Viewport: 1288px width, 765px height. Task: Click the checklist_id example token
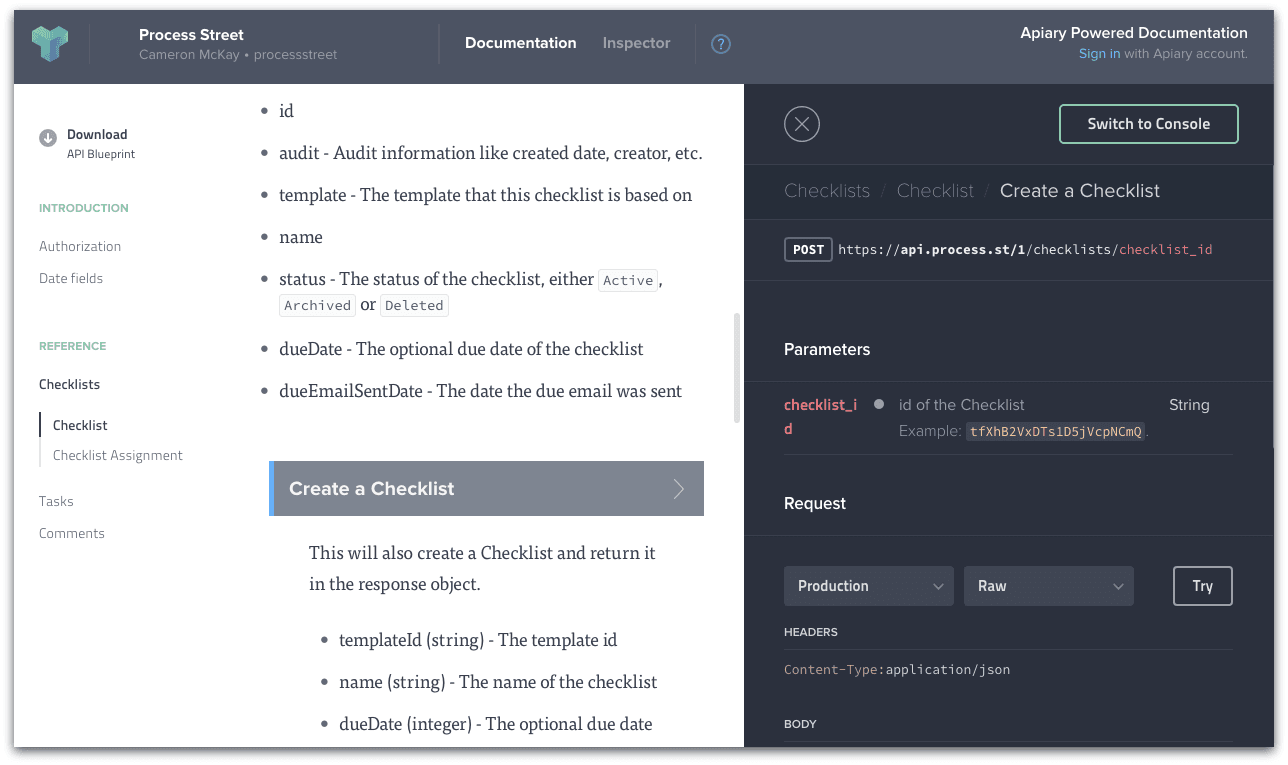(1055, 432)
